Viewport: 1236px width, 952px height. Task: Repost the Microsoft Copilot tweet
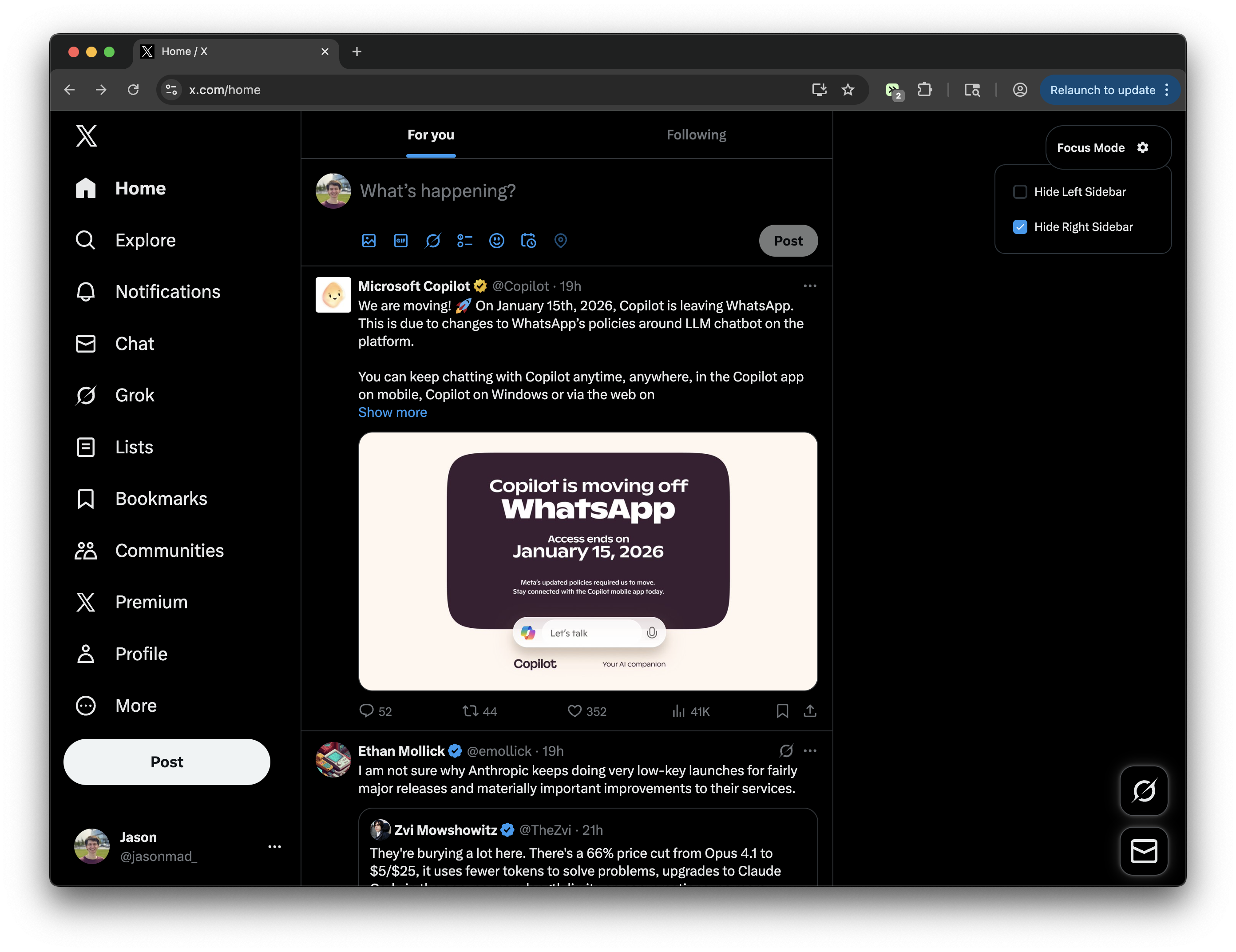click(470, 711)
